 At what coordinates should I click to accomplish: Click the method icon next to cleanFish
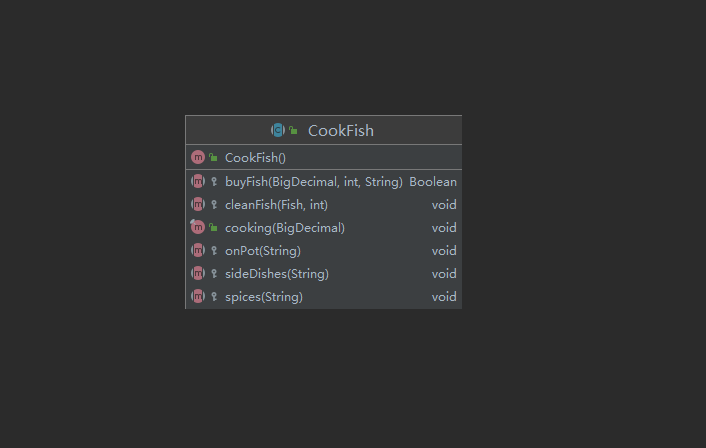198,205
